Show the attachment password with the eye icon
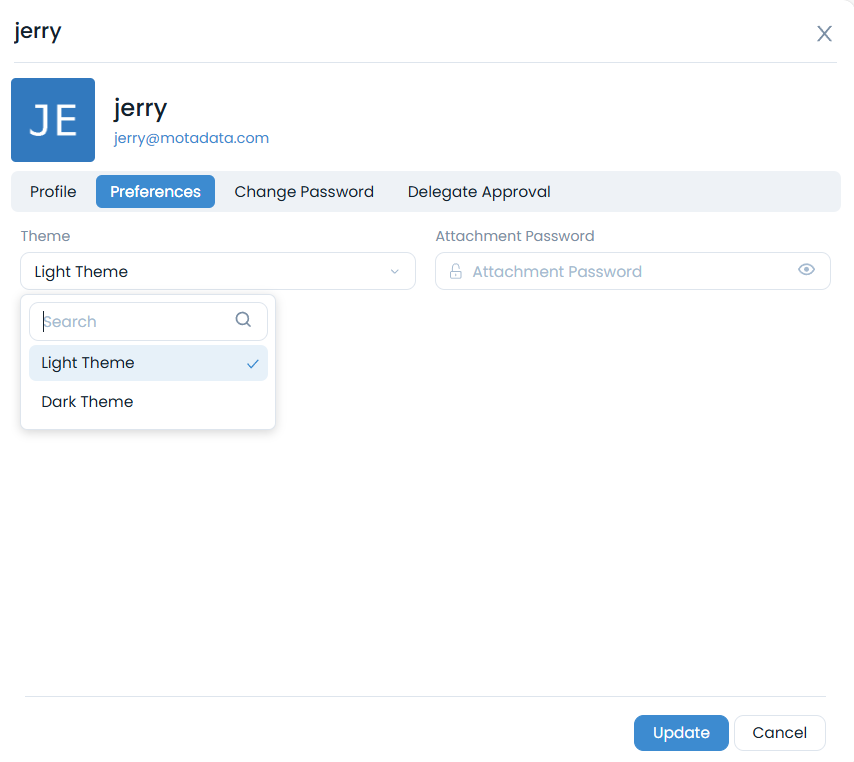The width and height of the screenshot is (854, 762). click(x=806, y=270)
